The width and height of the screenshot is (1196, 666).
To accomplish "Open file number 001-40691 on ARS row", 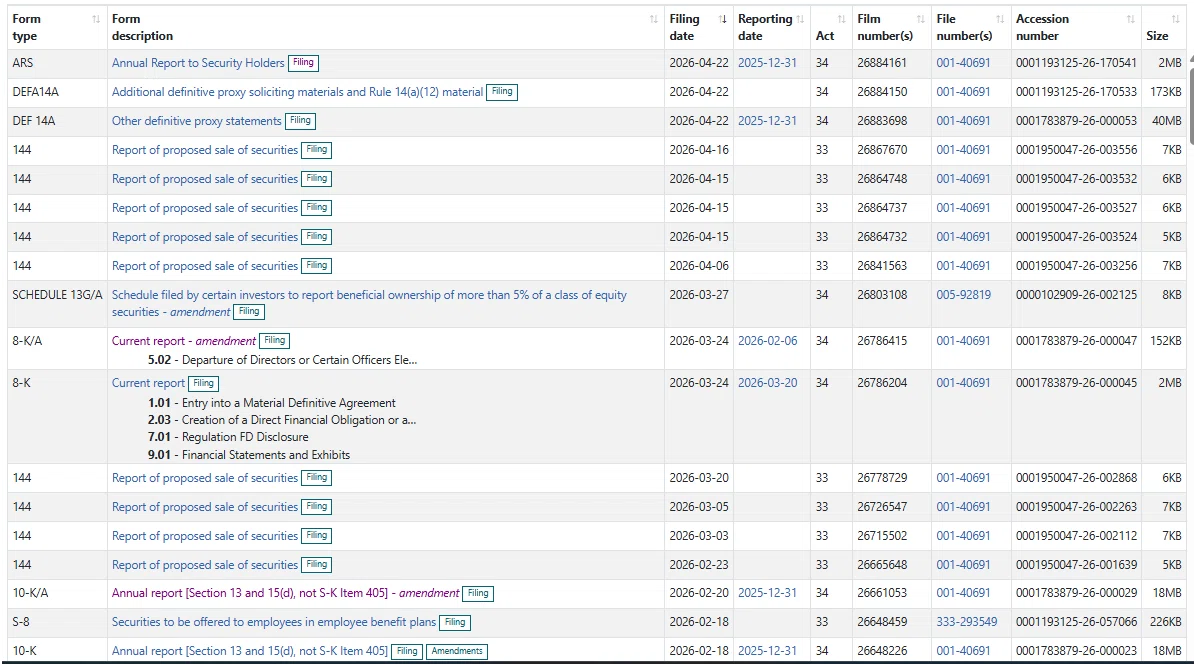I will coord(963,63).
